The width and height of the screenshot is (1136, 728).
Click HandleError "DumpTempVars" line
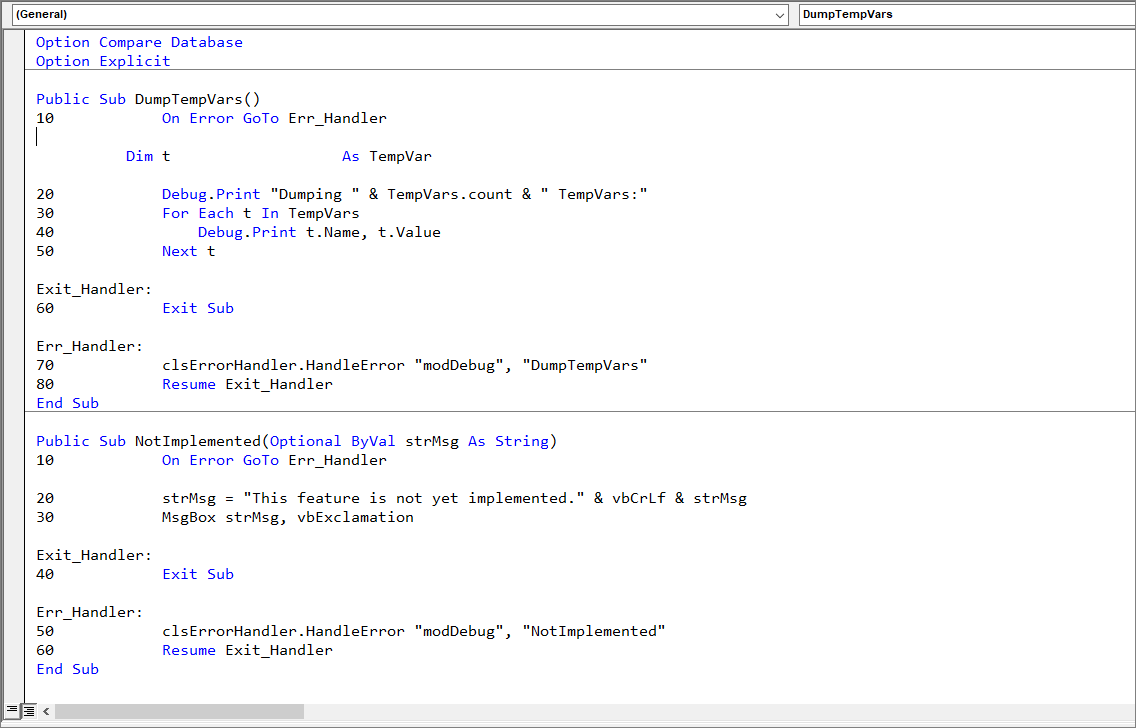pos(404,365)
